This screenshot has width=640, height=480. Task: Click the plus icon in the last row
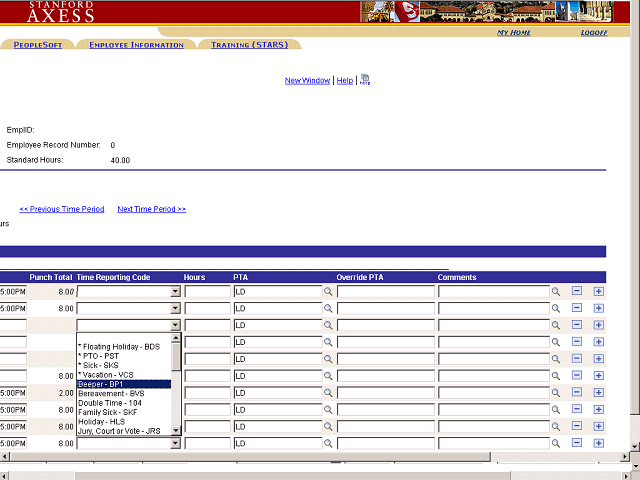[x=599, y=443]
